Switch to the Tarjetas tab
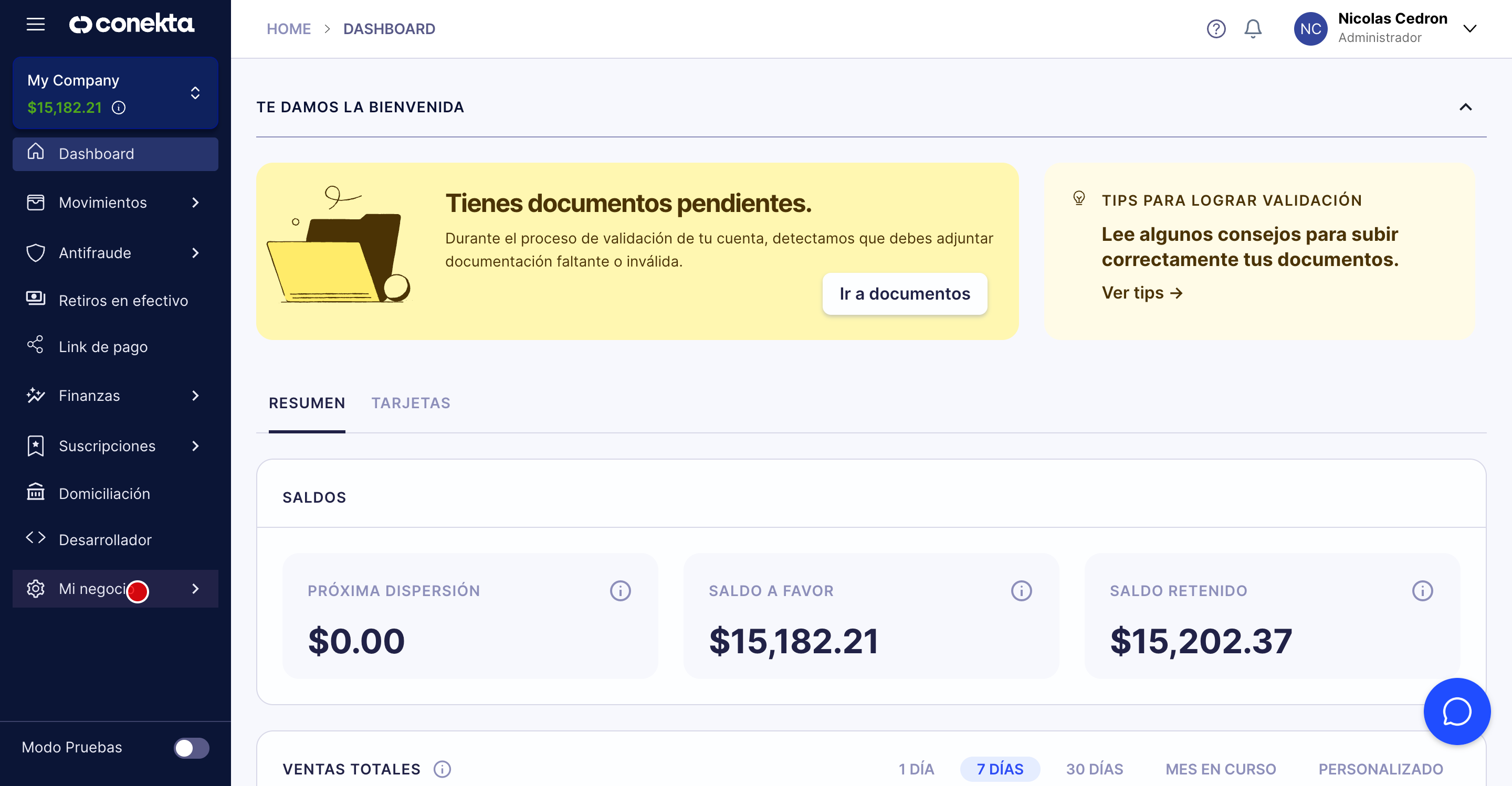1512x786 pixels. [410, 403]
